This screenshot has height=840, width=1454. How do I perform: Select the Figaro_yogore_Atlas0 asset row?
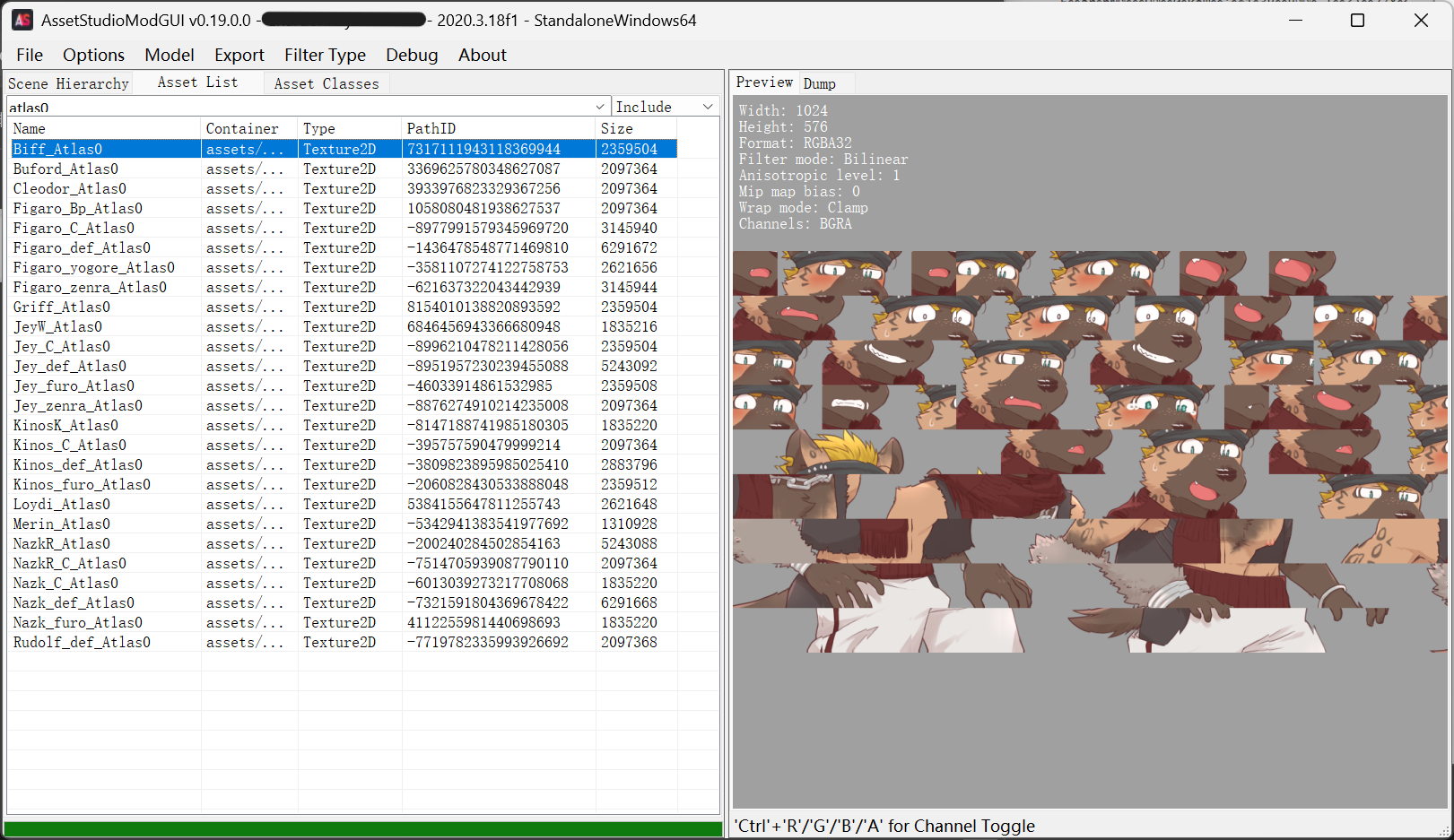point(344,267)
